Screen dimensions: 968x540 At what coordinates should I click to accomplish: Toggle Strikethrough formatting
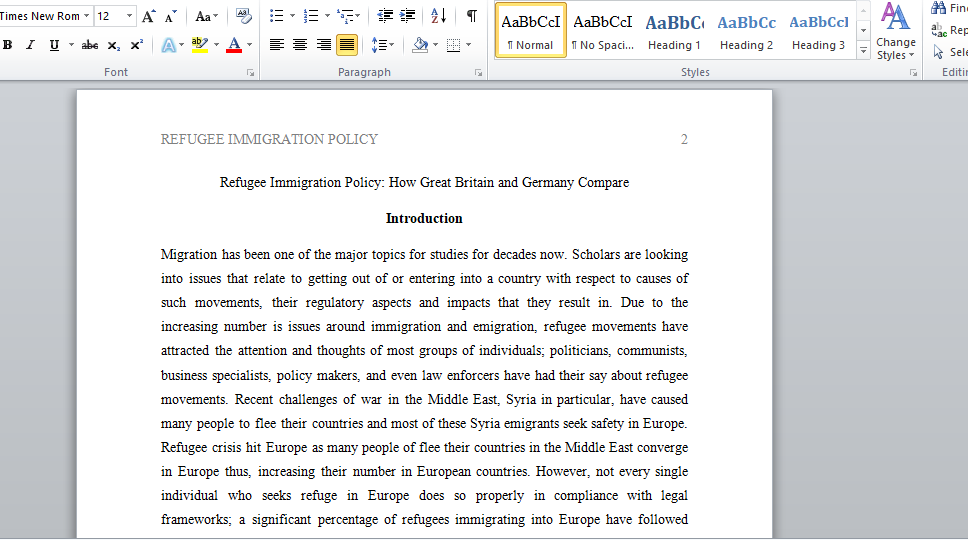point(90,45)
